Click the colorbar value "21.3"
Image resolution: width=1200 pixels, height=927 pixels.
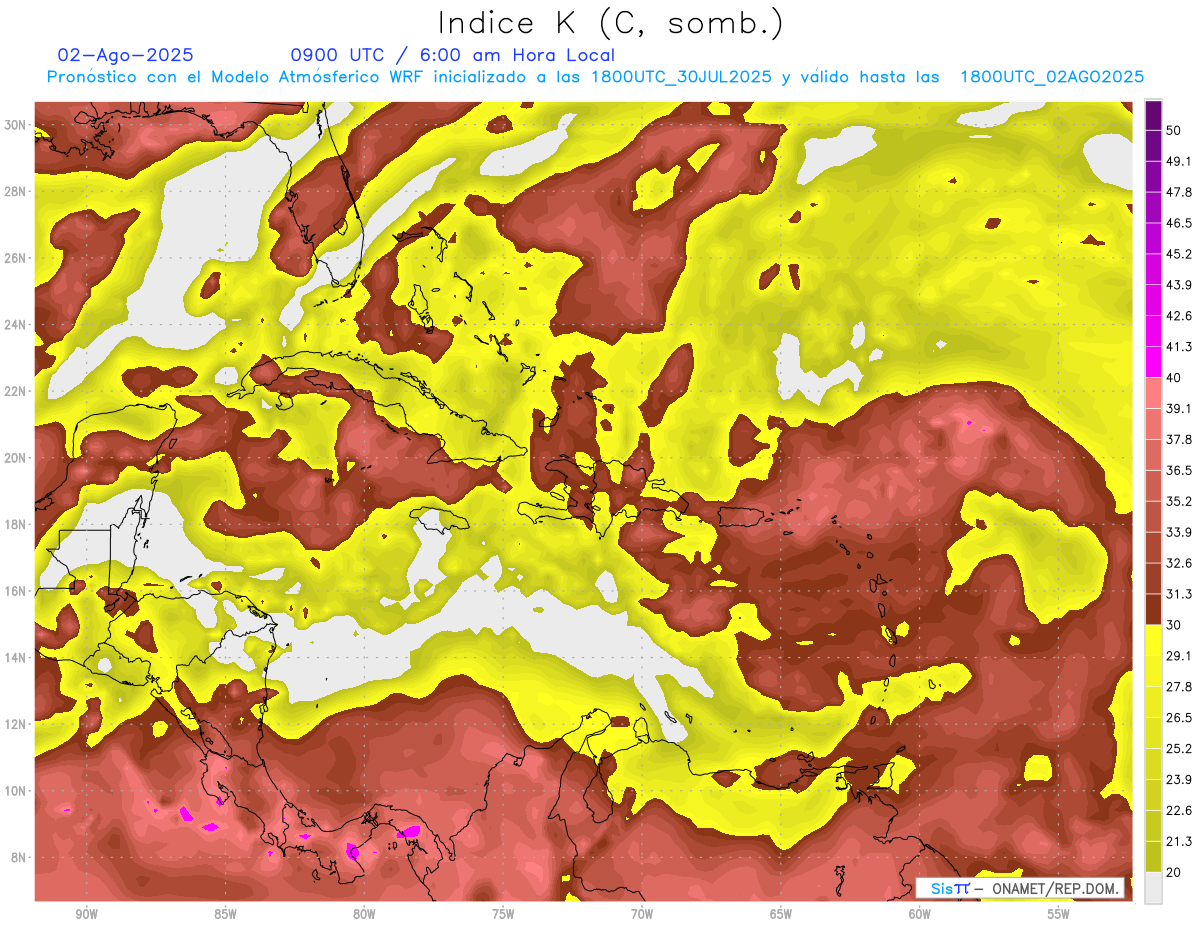pyautogui.click(x=1179, y=842)
